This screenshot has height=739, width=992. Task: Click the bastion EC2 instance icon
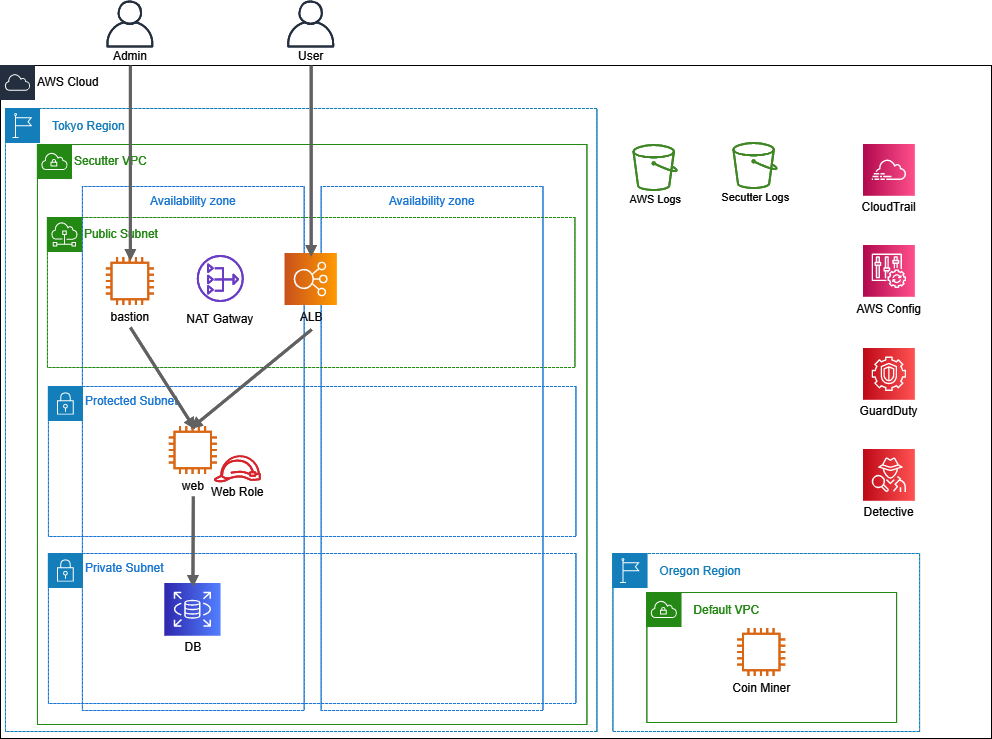(x=130, y=280)
